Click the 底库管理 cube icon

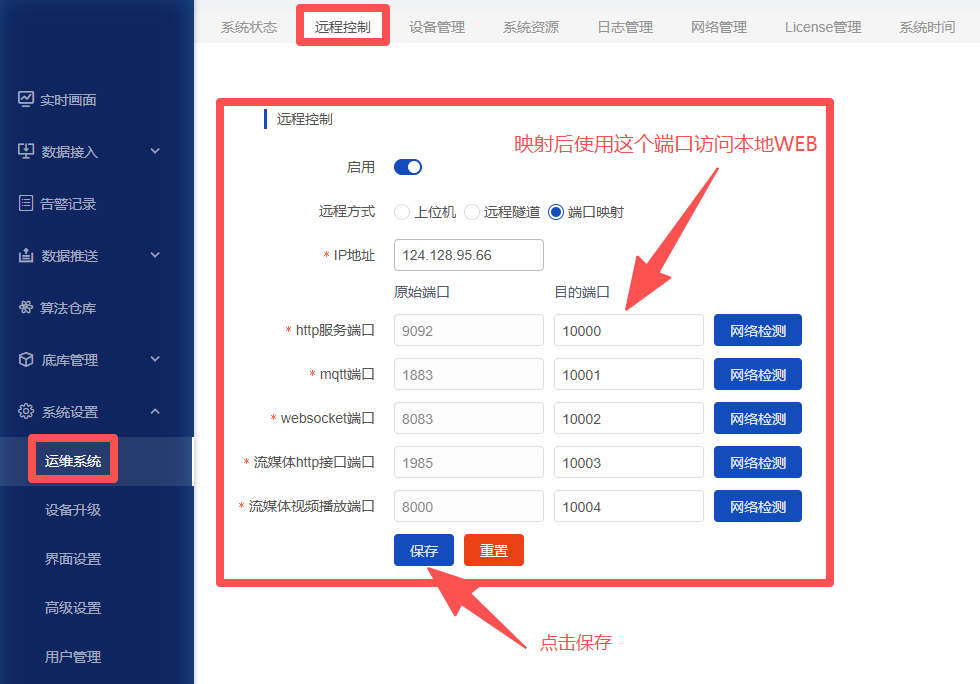[26, 360]
